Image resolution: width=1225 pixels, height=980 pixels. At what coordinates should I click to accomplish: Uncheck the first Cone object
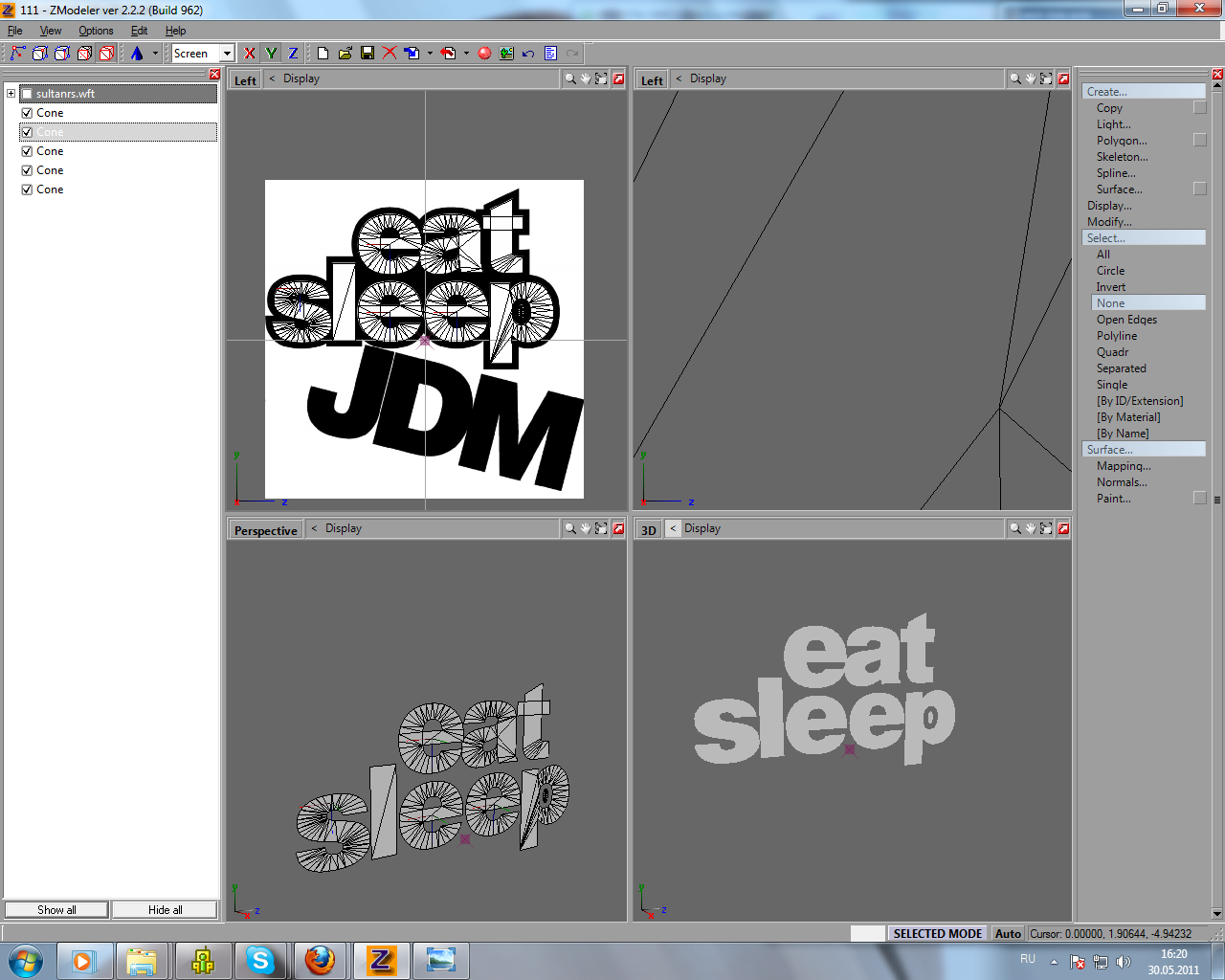click(x=27, y=113)
